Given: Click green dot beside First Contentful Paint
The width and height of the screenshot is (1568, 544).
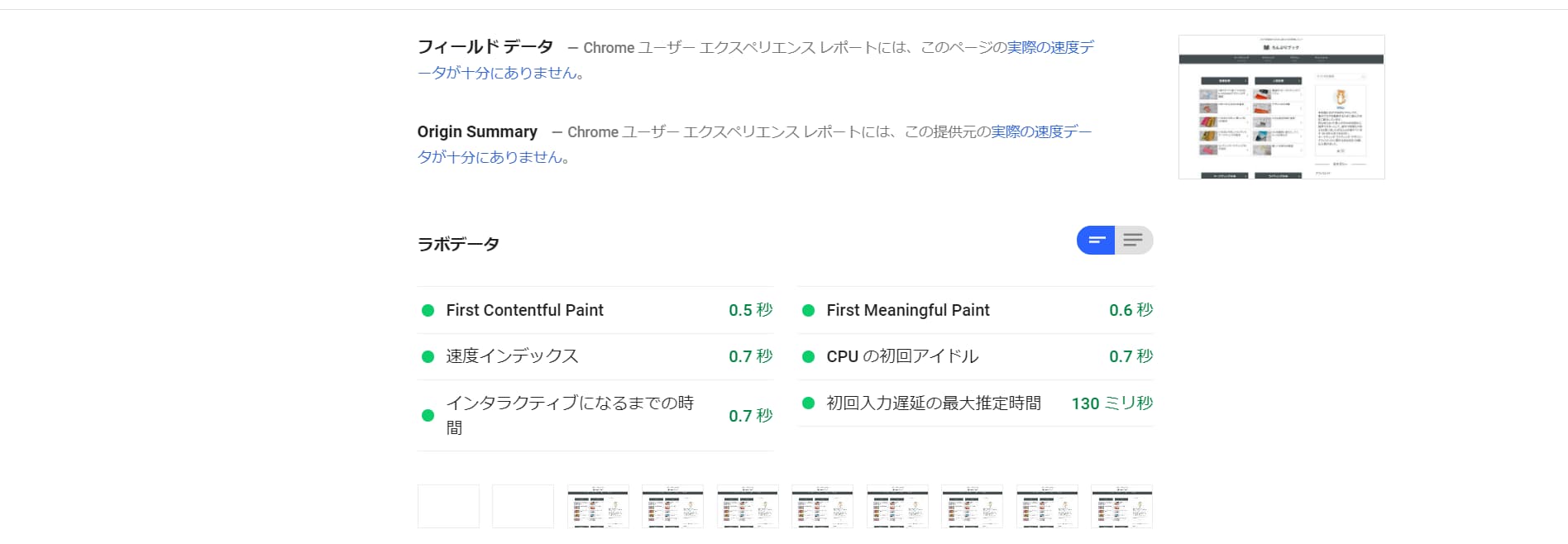Looking at the screenshot, I should click(x=428, y=311).
